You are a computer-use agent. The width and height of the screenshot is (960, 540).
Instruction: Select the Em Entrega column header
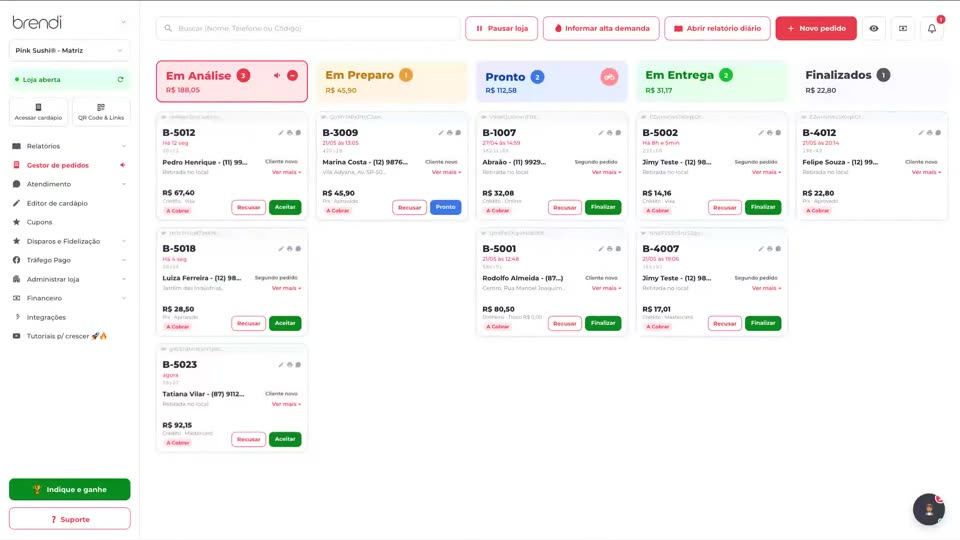[x=711, y=81]
